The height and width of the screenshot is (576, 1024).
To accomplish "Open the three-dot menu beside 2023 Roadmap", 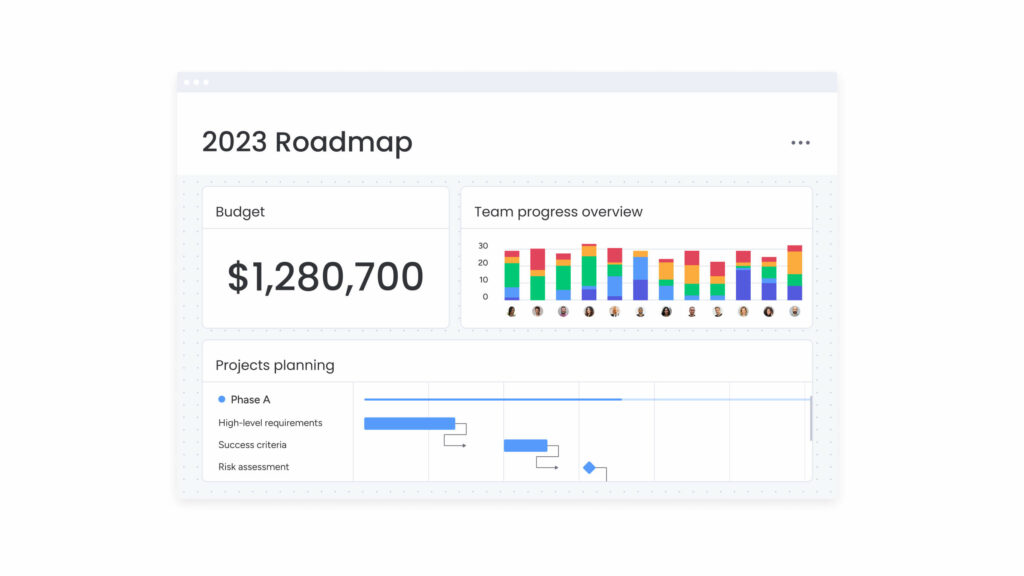I will [800, 143].
